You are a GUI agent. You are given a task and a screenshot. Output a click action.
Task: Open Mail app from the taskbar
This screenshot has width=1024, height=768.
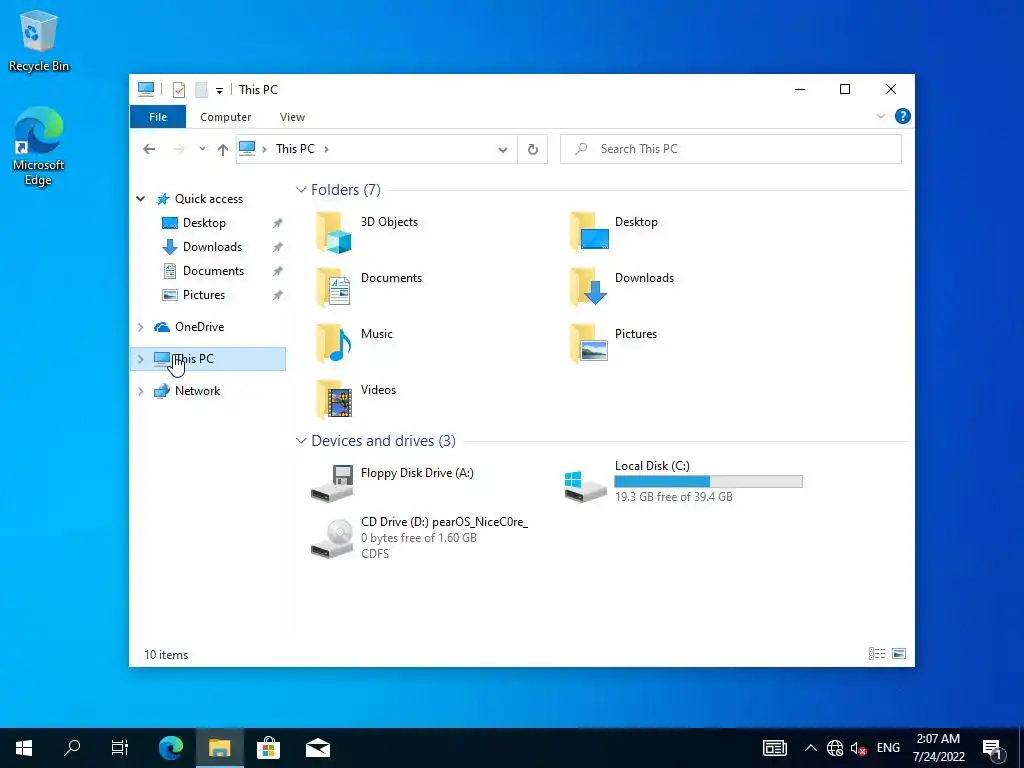coord(318,748)
